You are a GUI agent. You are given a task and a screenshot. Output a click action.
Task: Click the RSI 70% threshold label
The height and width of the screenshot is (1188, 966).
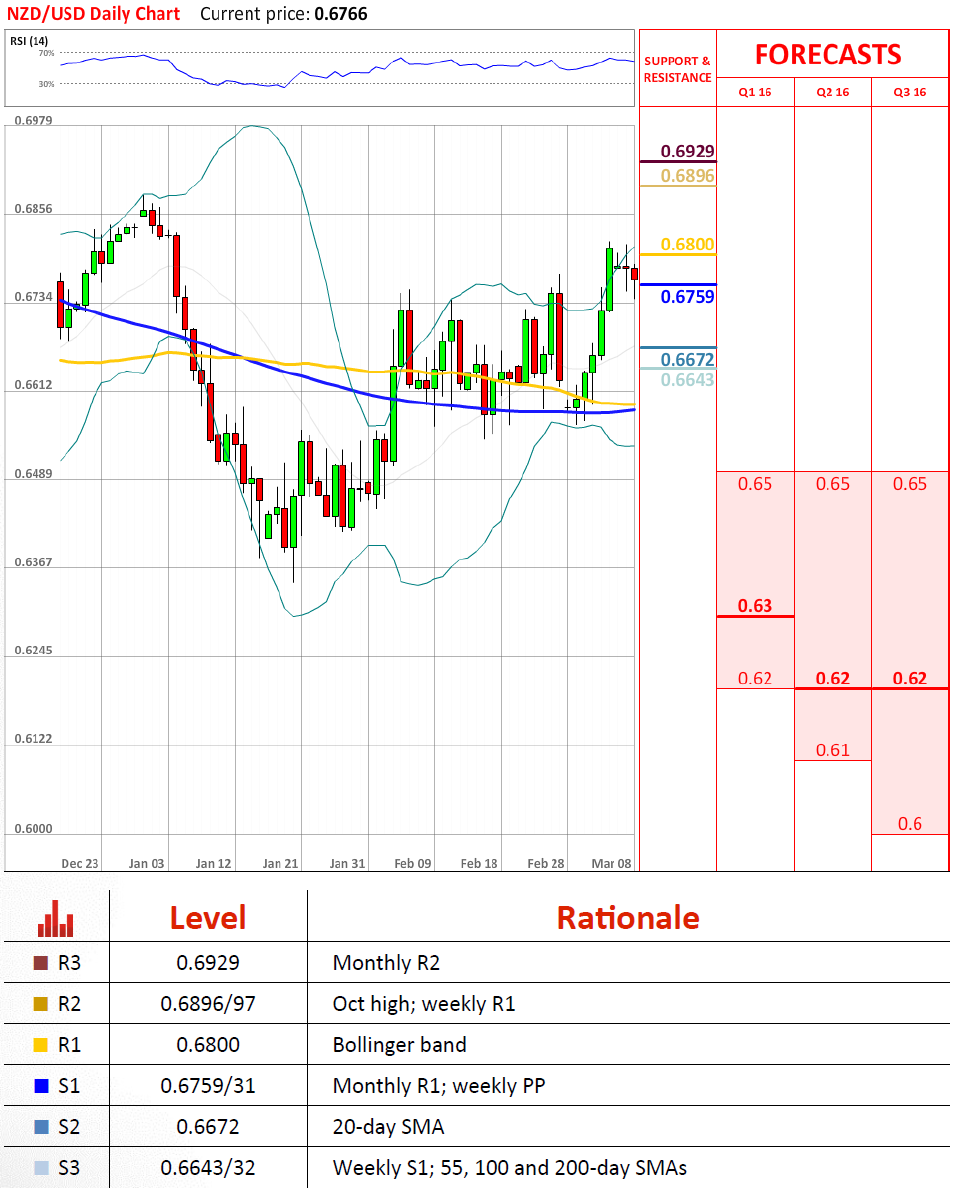coord(46,53)
